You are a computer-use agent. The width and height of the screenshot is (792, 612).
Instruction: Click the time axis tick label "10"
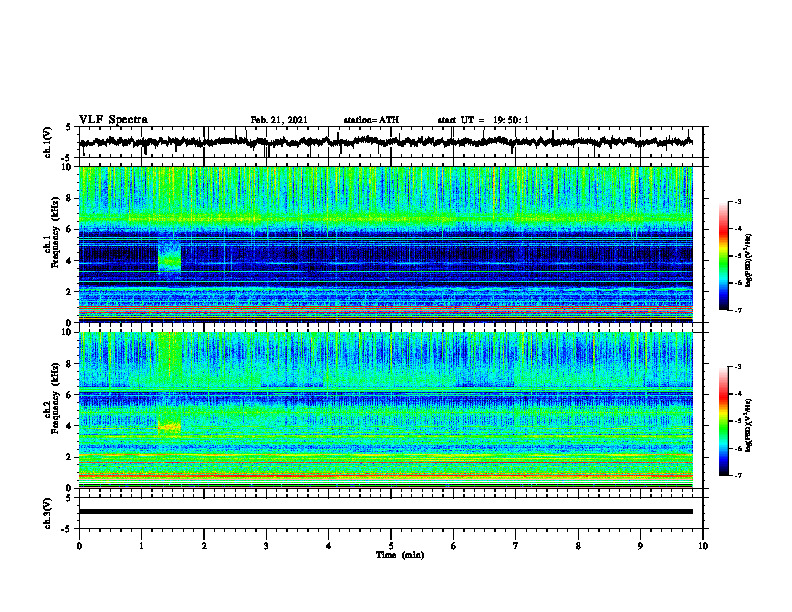(703, 546)
